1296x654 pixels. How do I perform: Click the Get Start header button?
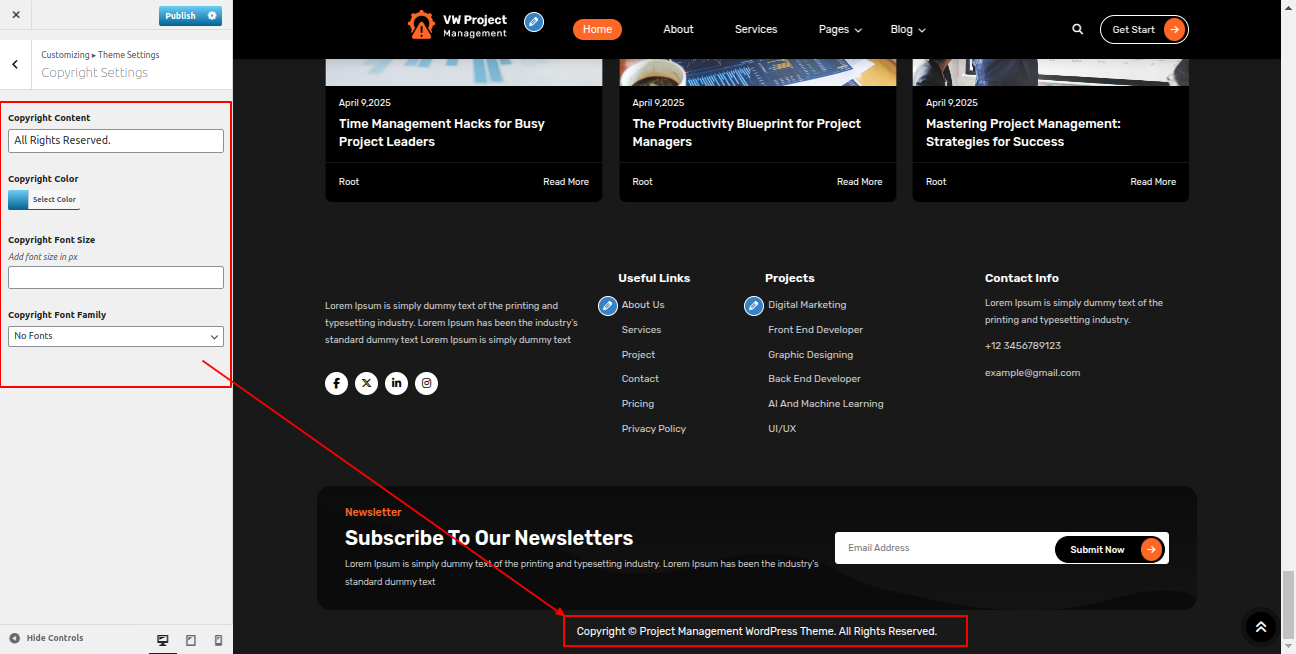pos(1143,30)
